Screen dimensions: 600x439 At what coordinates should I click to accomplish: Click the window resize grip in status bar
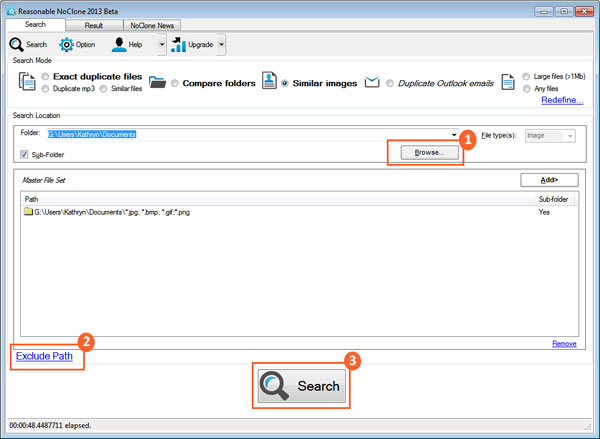click(588, 426)
